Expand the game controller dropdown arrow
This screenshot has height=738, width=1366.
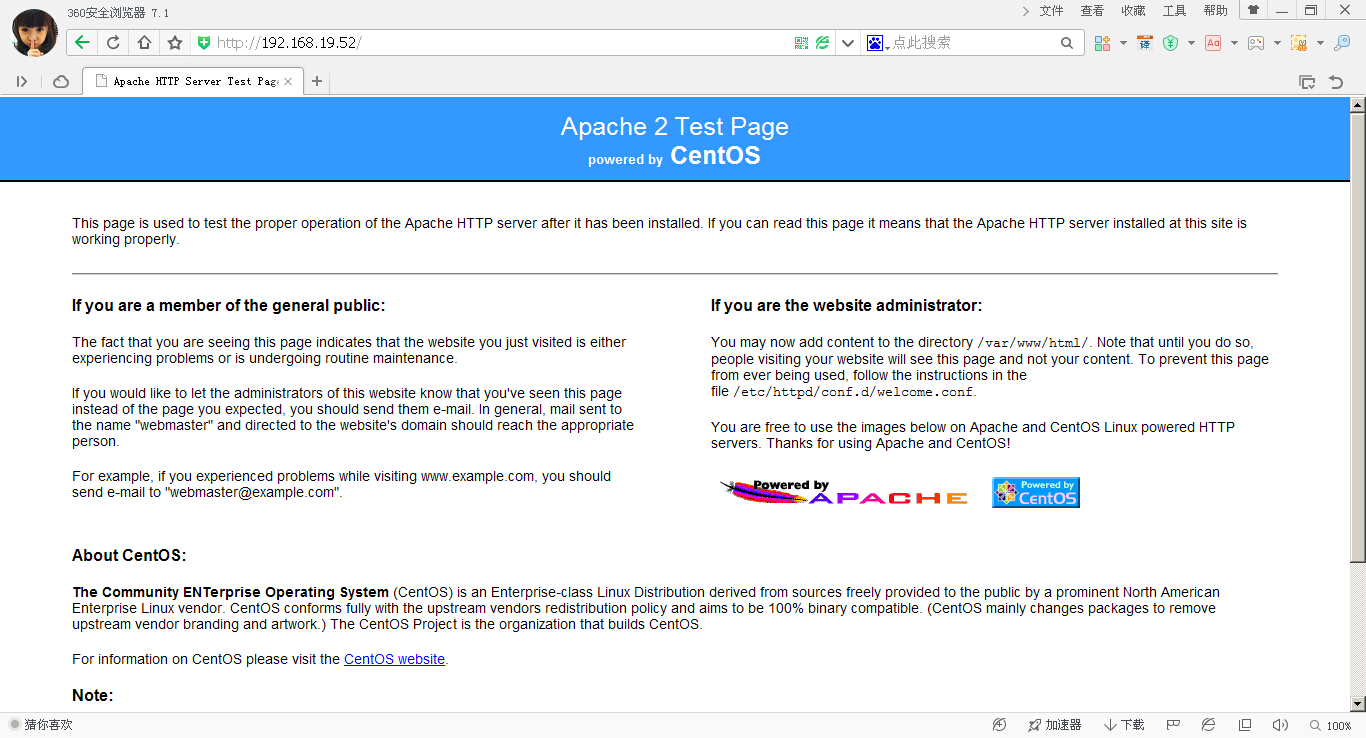[1277, 43]
